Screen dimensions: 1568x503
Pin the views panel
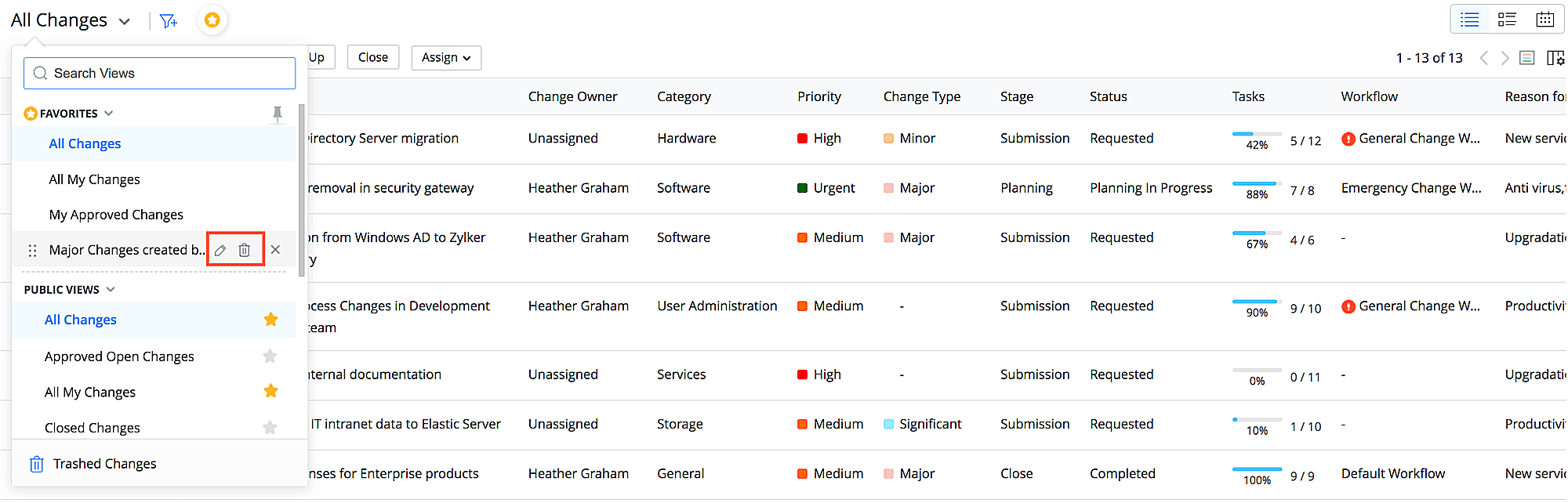click(278, 114)
